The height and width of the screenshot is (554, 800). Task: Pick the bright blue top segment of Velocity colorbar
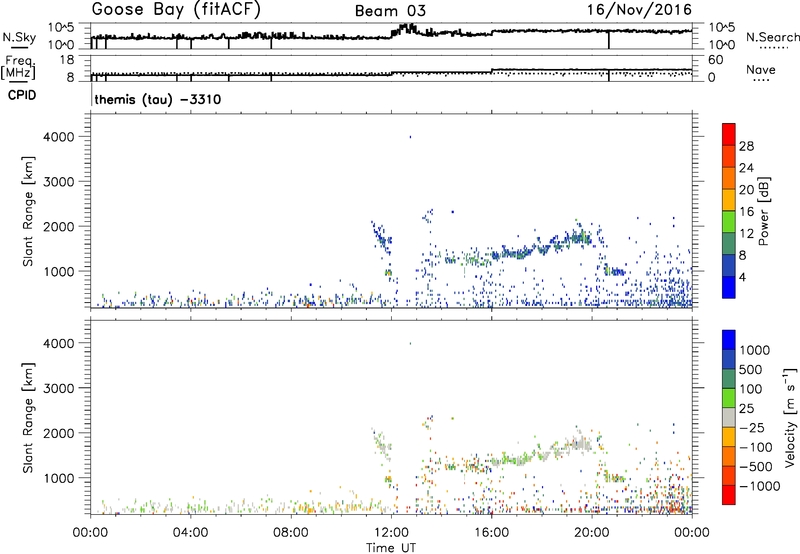[729, 340]
